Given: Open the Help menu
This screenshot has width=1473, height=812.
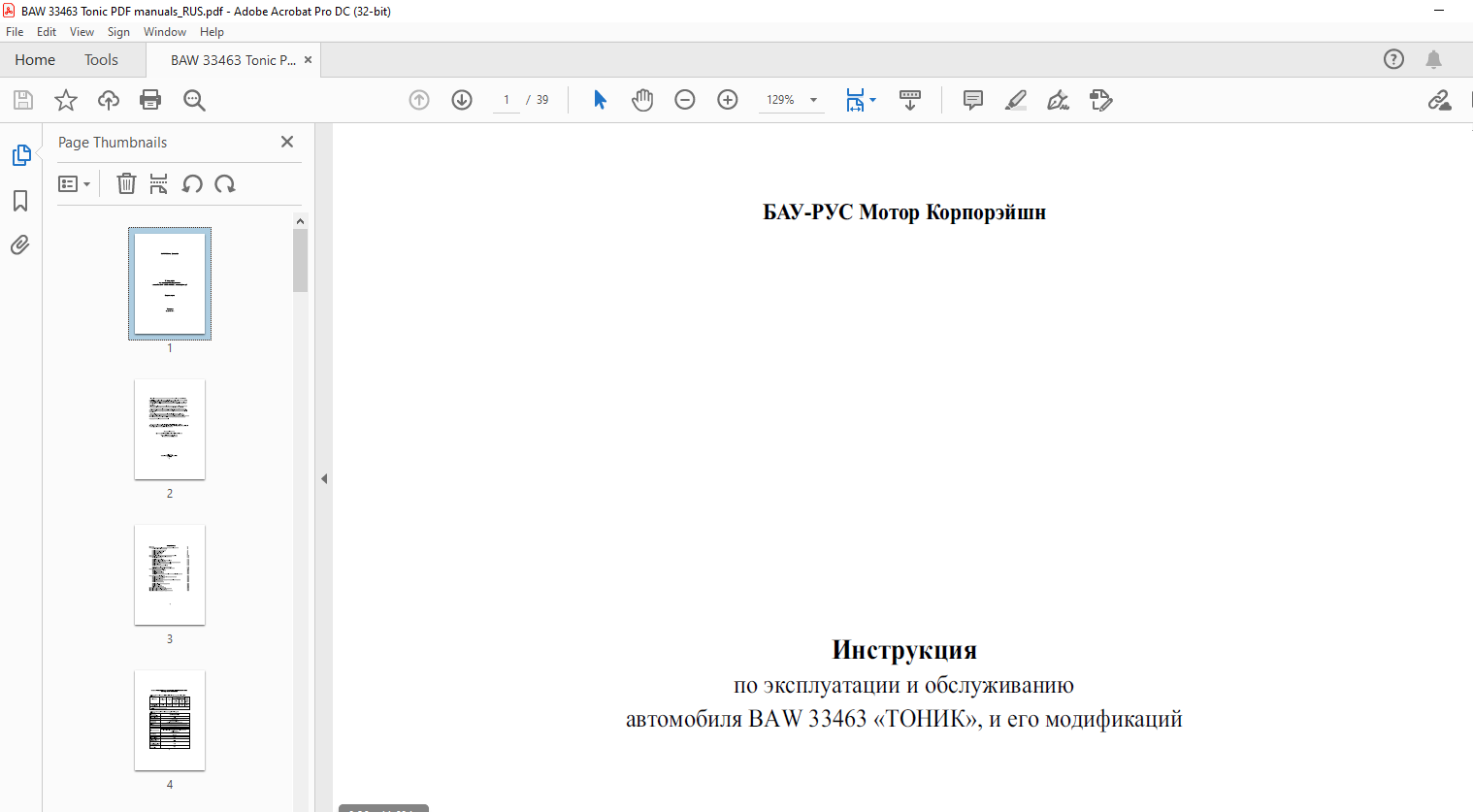Looking at the screenshot, I should pos(212,32).
